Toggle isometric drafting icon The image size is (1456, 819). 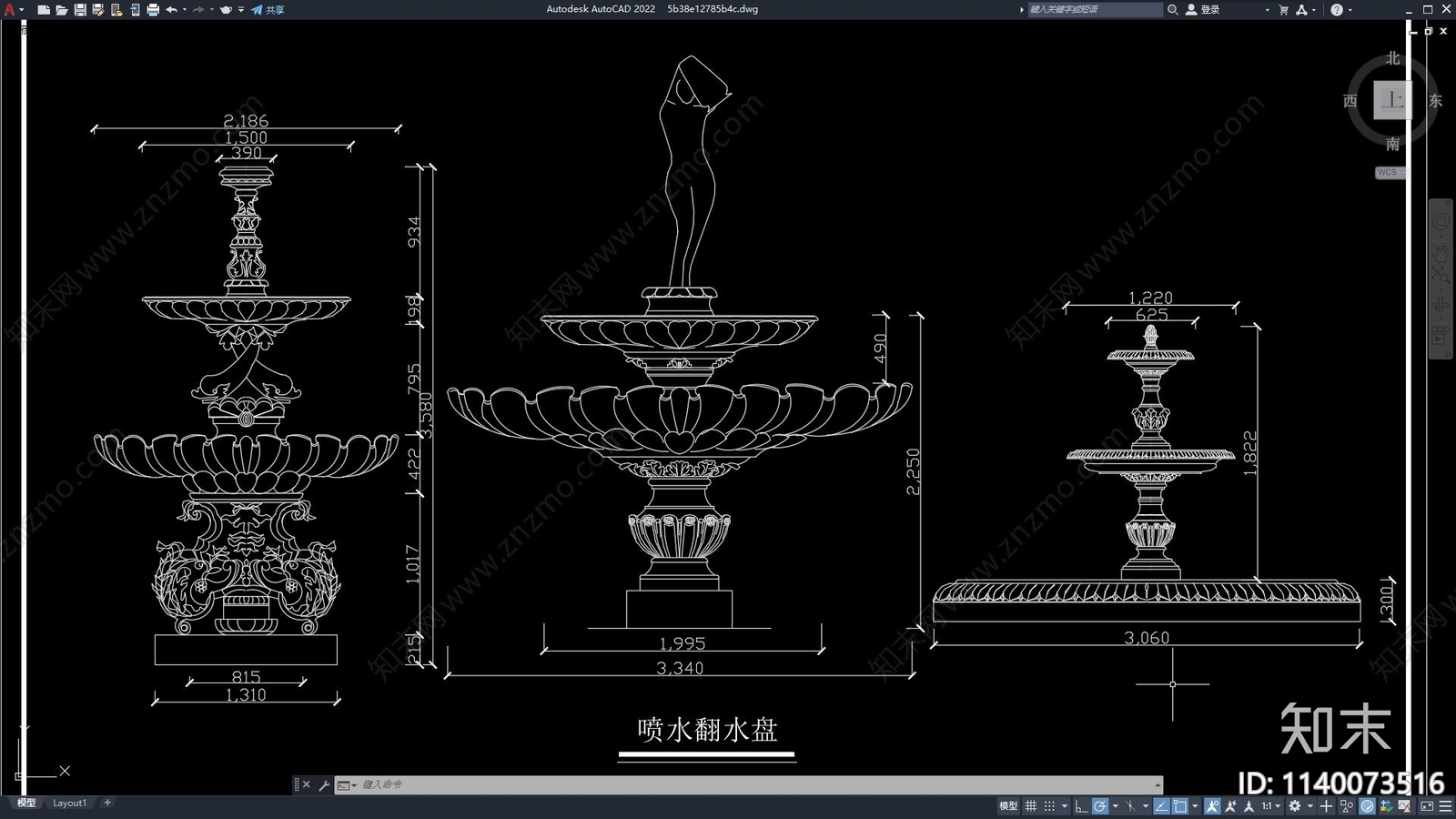pos(1130,806)
